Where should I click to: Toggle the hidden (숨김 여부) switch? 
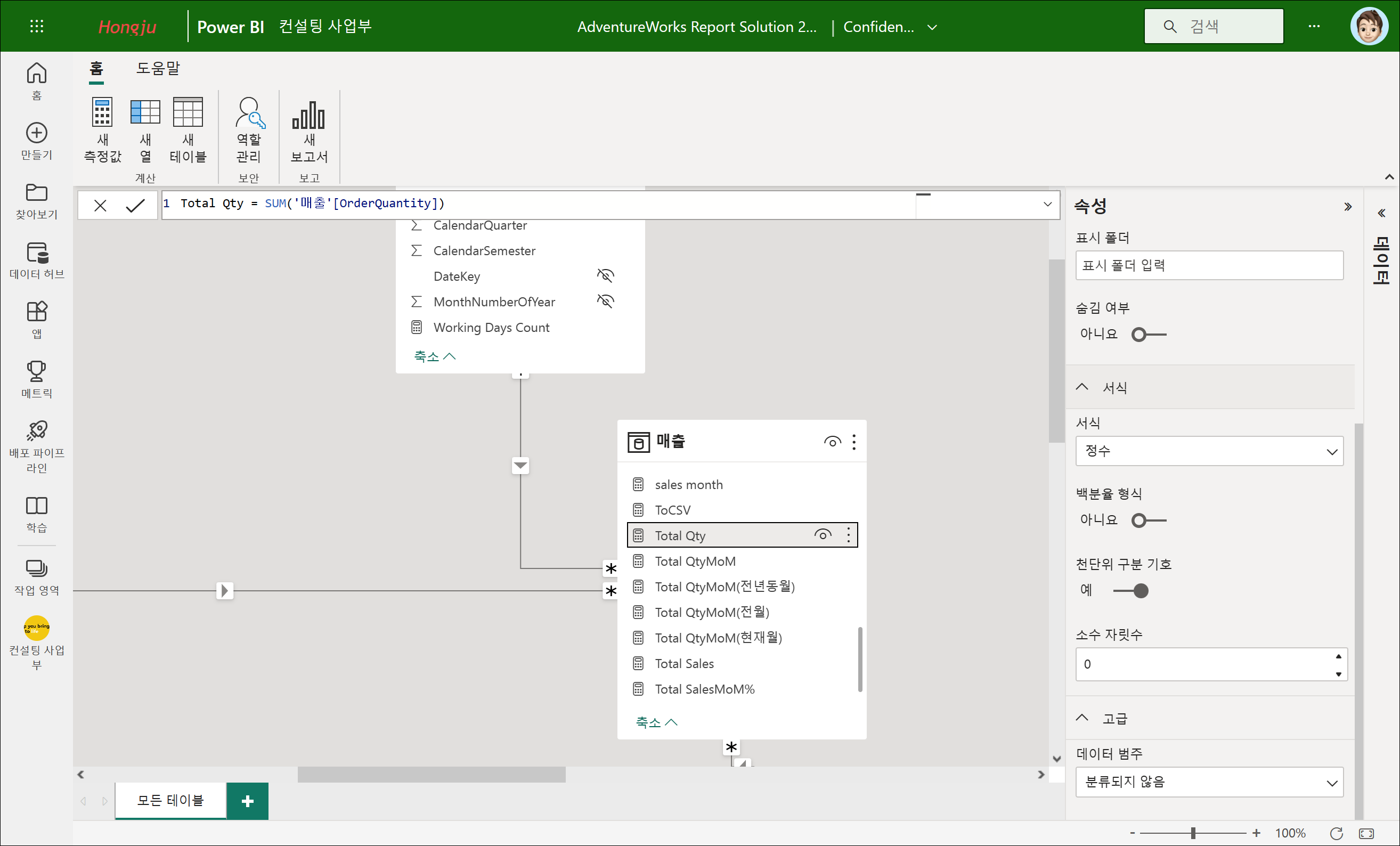tap(1147, 335)
